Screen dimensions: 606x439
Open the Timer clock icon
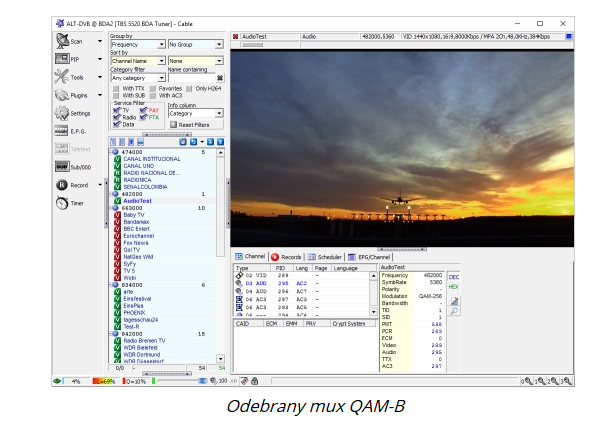[61, 203]
